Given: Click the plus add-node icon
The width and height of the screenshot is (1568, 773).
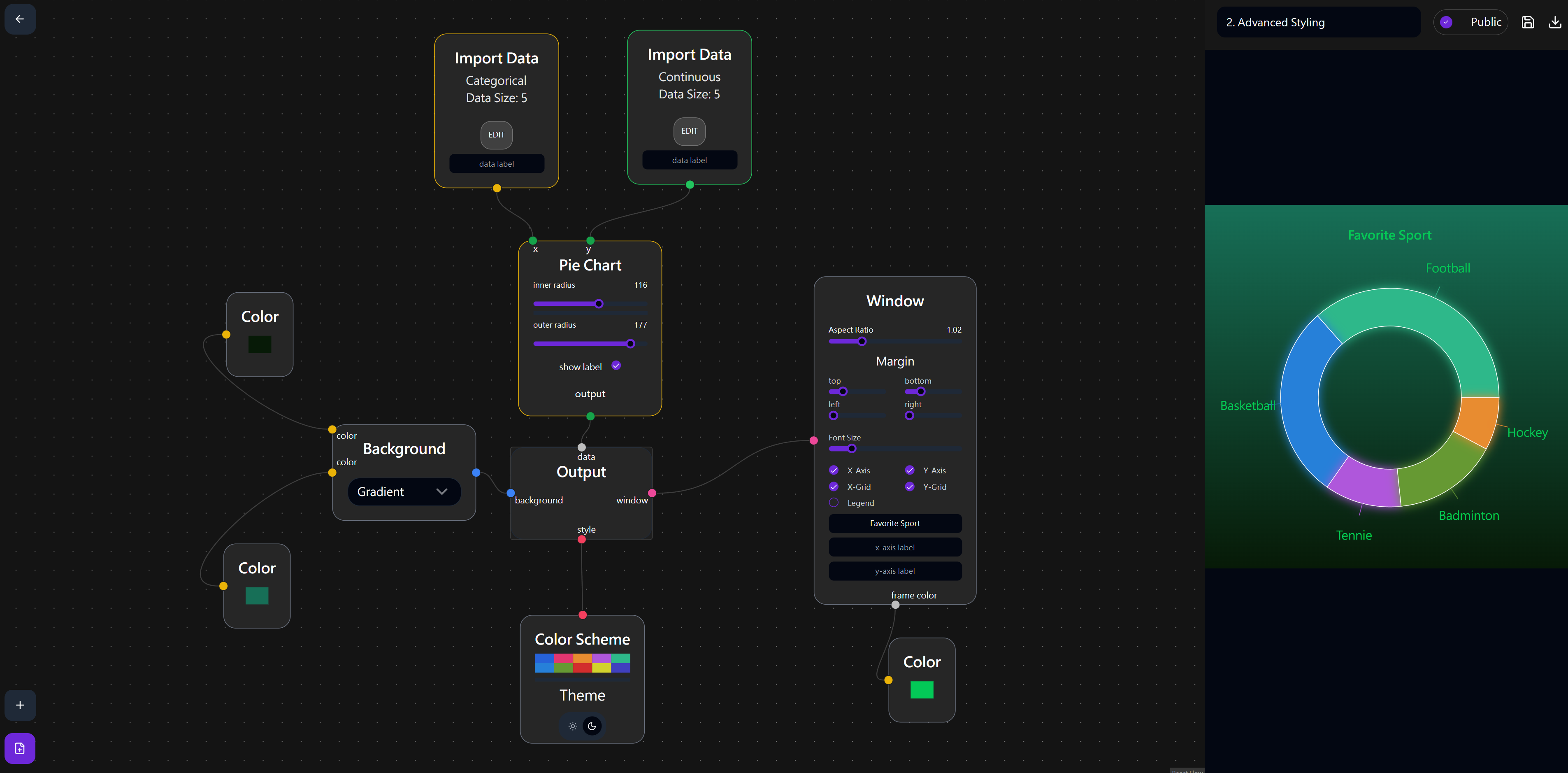Looking at the screenshot, I should pos(20,705).
